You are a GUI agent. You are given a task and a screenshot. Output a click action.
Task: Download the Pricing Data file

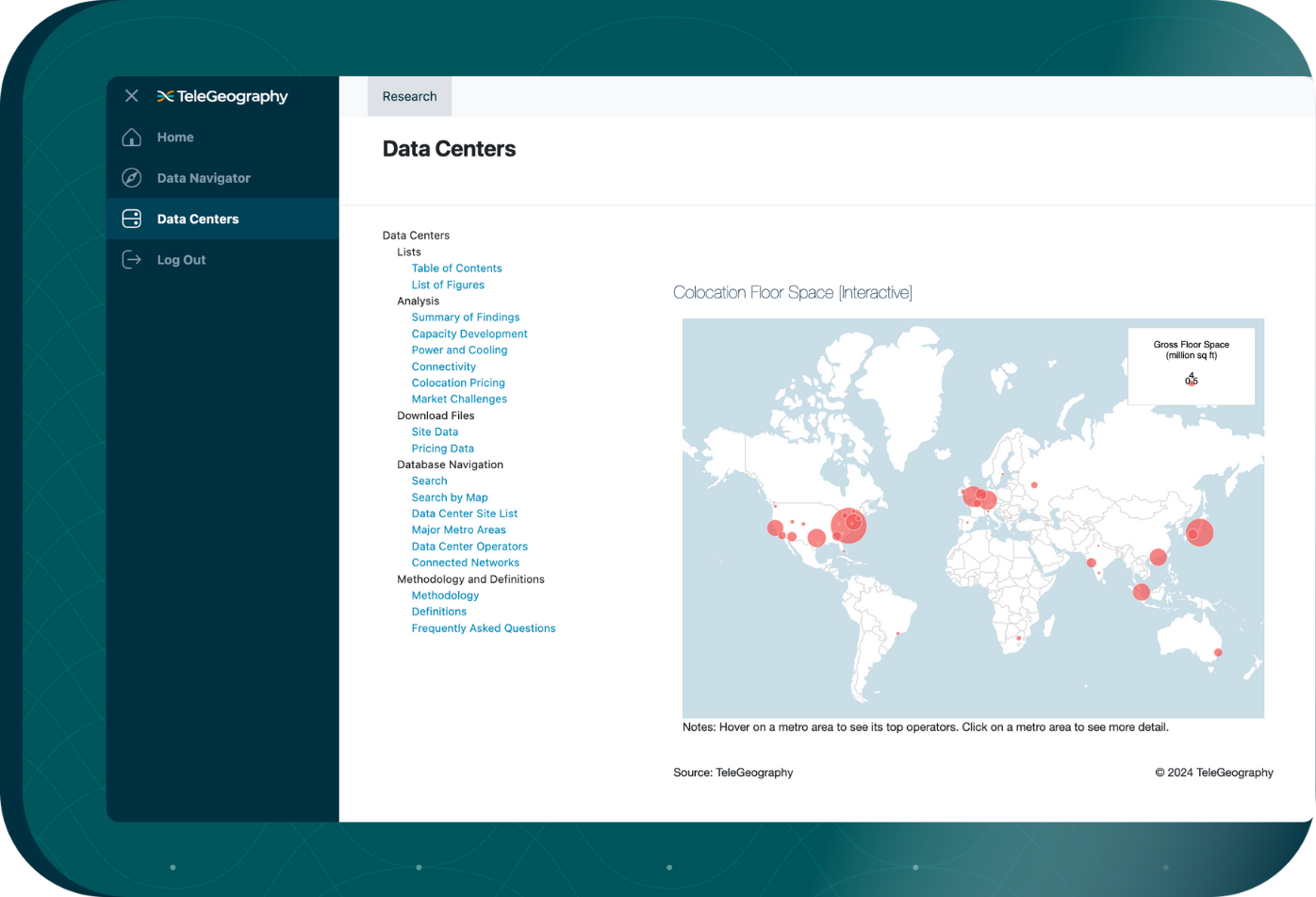(442, 448)
